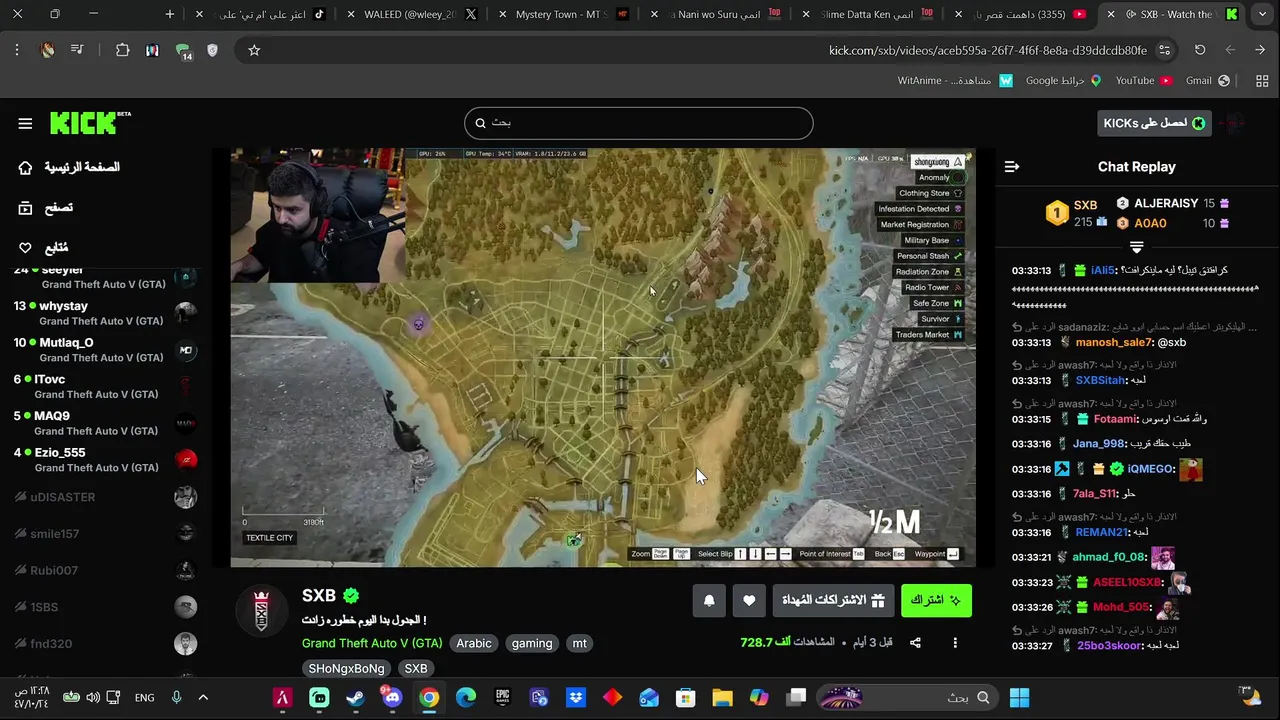Viewport: 1280px width, 720px height.
Task: Select the SHoNgxBoNg tag
Action: (346, 668)
